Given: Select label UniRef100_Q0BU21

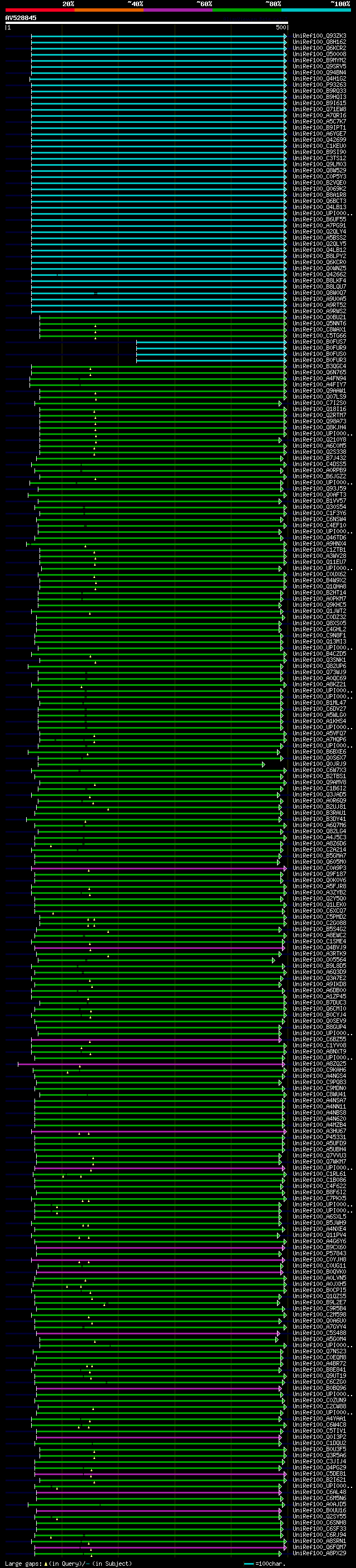Looking at the screenshot, I should (319, 317).
